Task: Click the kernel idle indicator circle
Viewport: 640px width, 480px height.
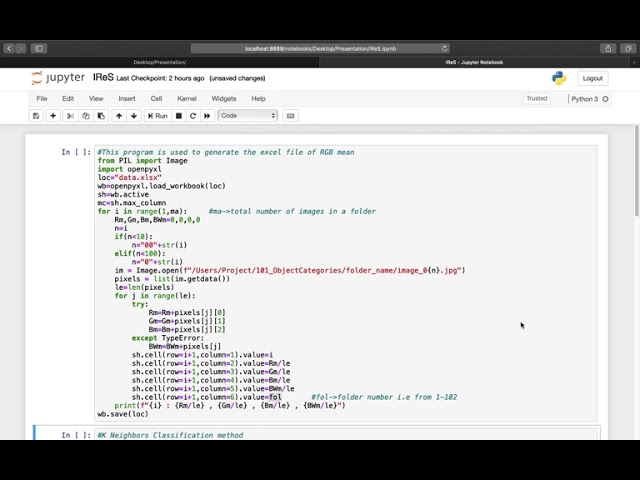Action: coord(605,99)
